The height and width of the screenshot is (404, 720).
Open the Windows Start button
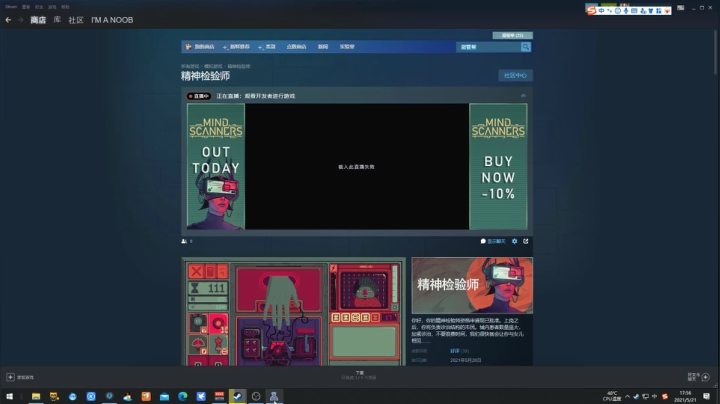point(9,396)
